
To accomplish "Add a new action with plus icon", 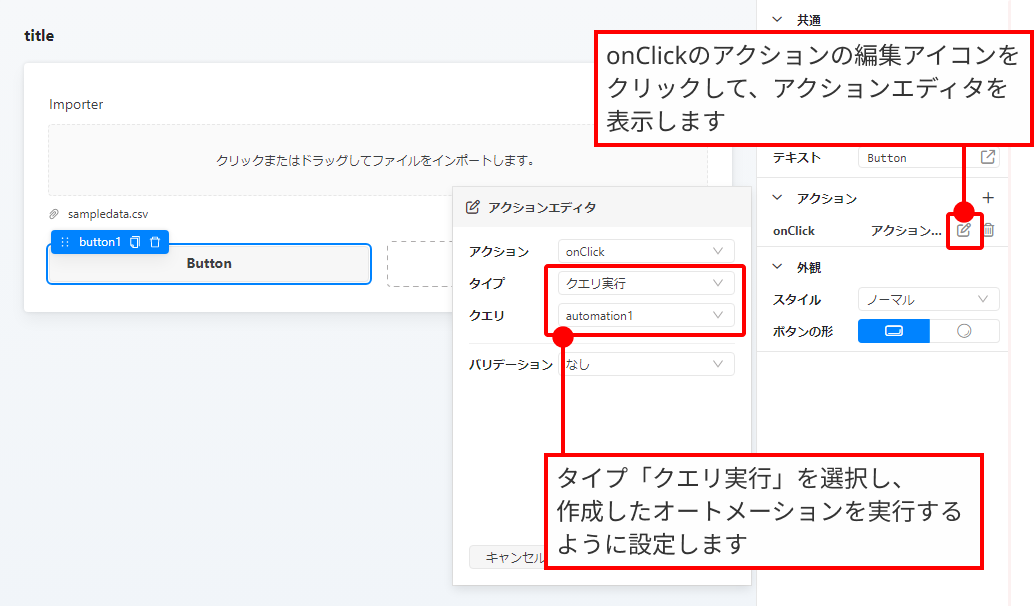I will point(988,198).
